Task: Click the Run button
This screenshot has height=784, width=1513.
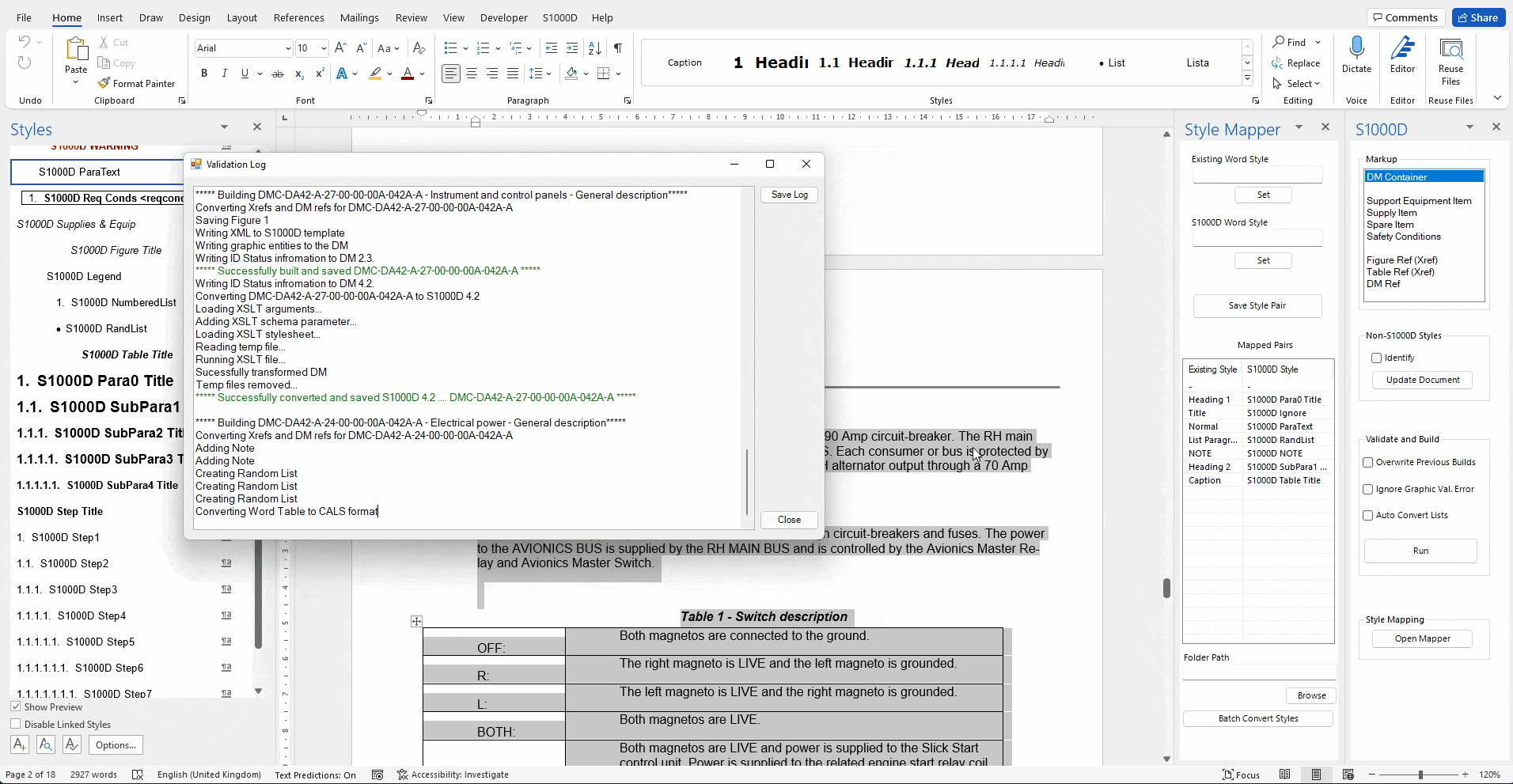Action: coord(1420,551)
